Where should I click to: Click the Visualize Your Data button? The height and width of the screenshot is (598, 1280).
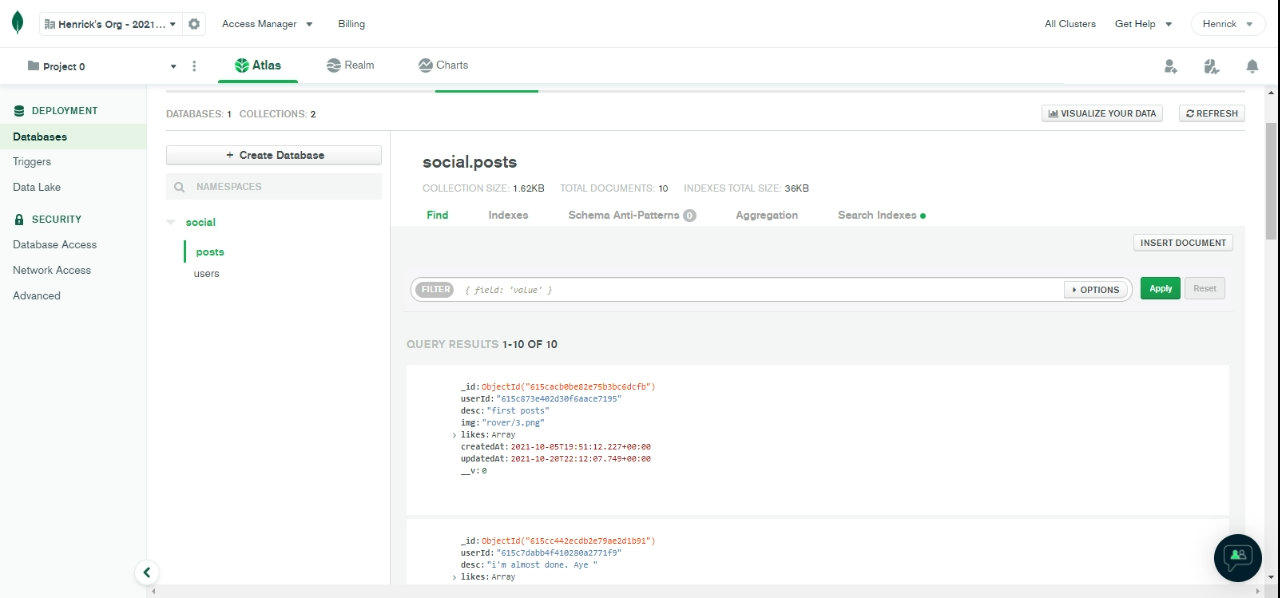point(1101,114)
